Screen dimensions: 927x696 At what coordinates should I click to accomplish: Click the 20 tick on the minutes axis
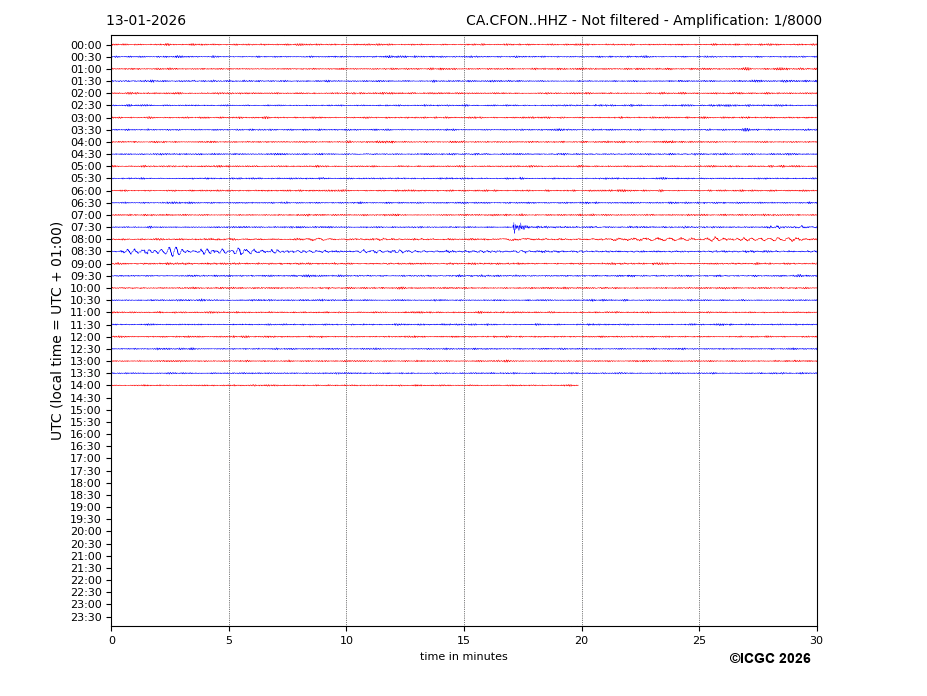(581, 640)
